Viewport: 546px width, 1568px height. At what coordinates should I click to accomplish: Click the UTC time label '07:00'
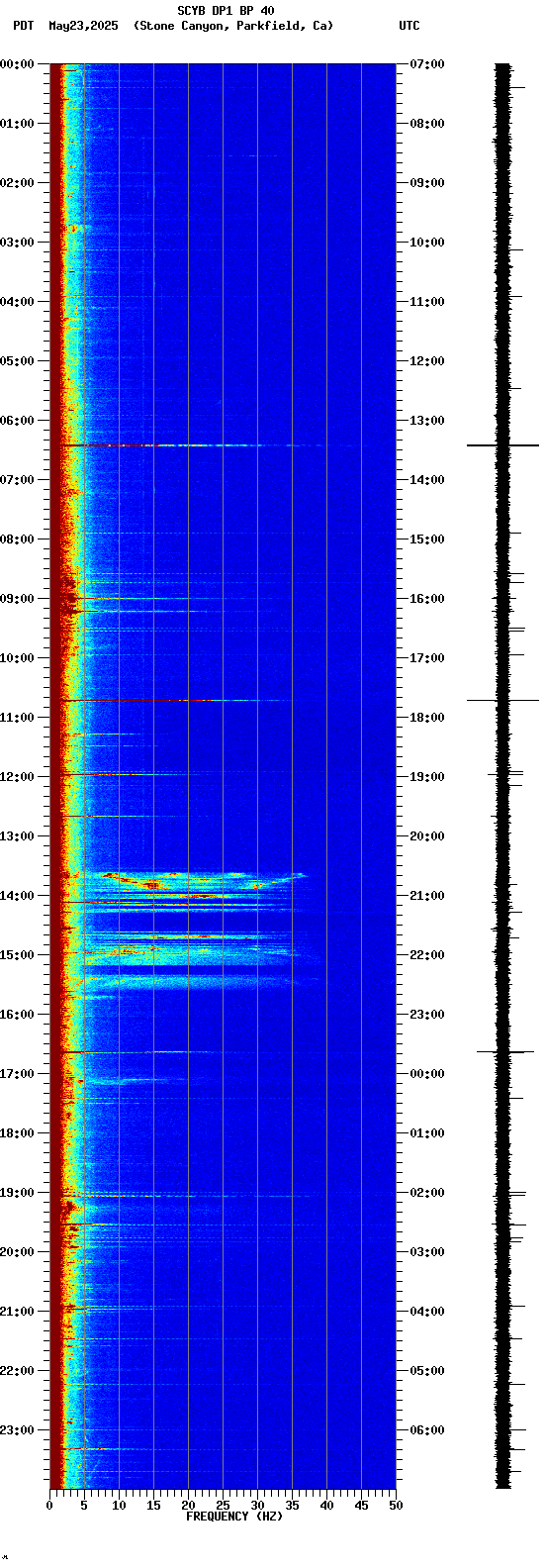[427, 64]
